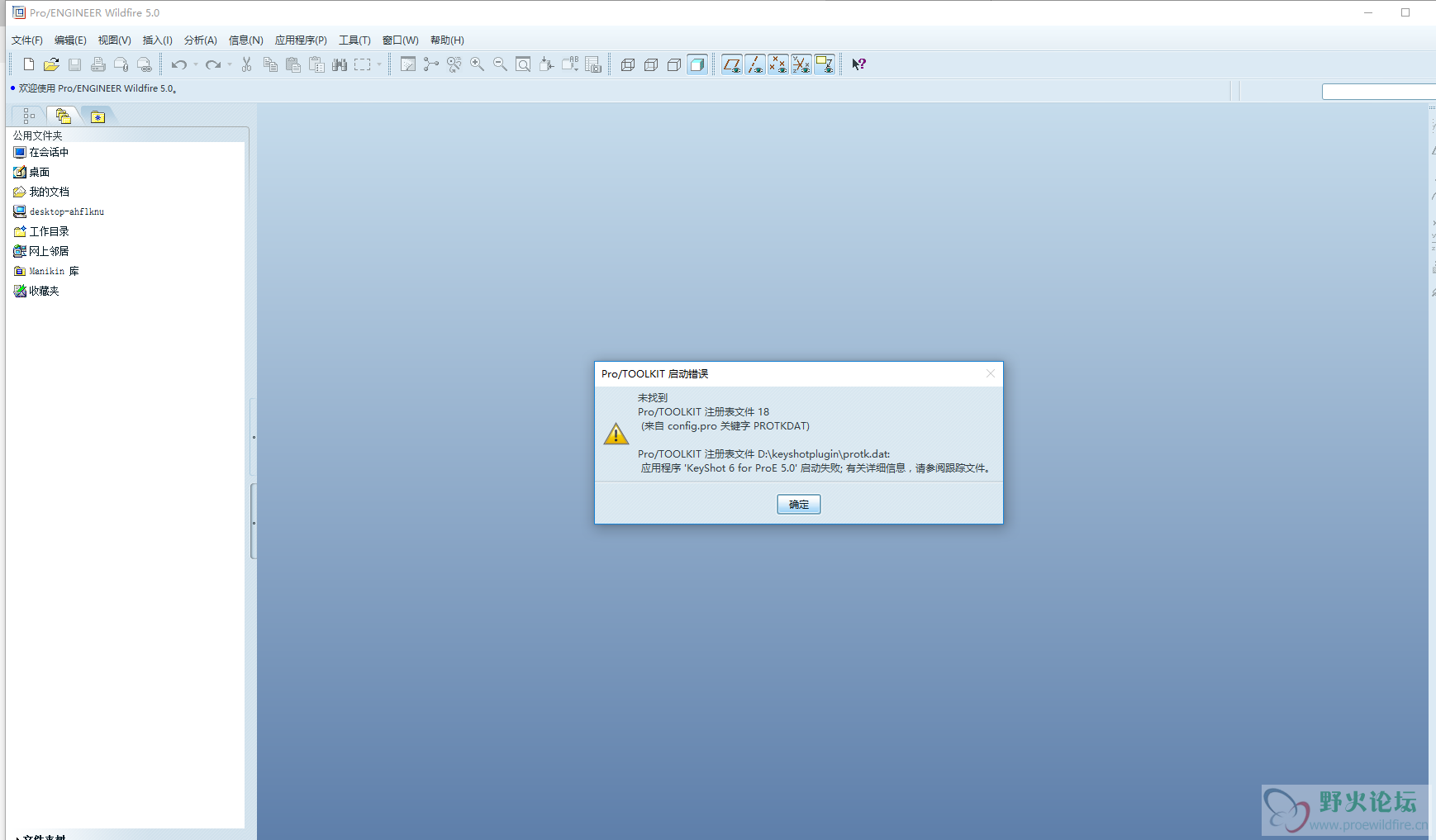The width and height of the screenshot is (1436, 840).
Task: Open the Find binoculars tool
Action: click(x=340, y=64)
